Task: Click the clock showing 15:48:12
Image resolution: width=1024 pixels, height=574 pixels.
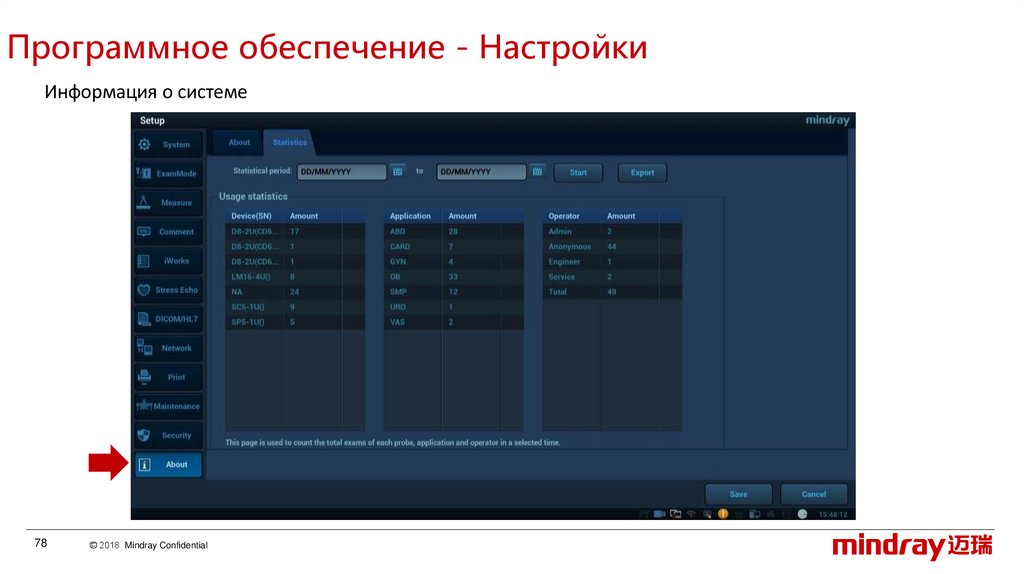Action: (833, 515)
